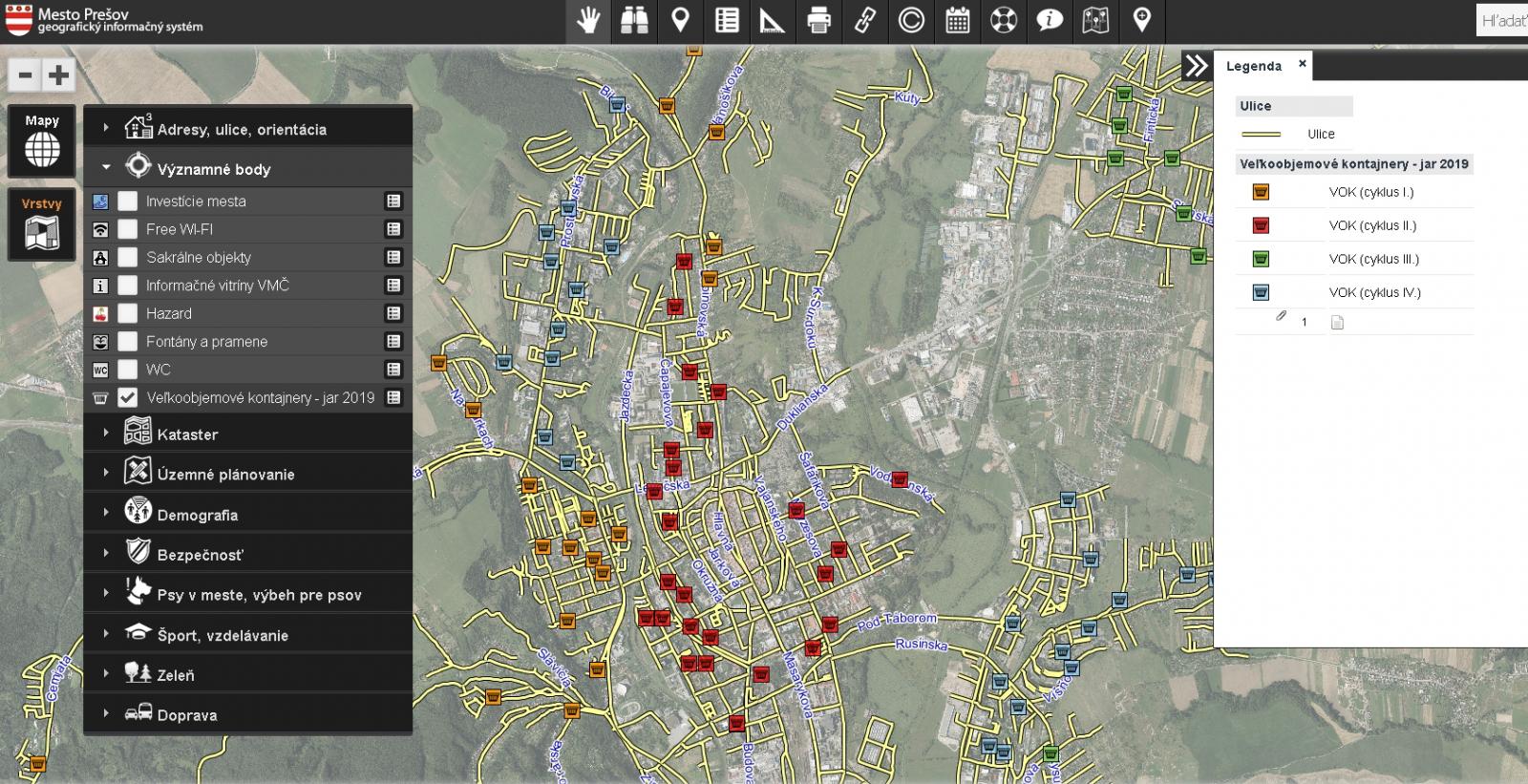This screenshot has height=784, width=1528.
Task: Click the printer icon to print map
Action: [818, 20]
